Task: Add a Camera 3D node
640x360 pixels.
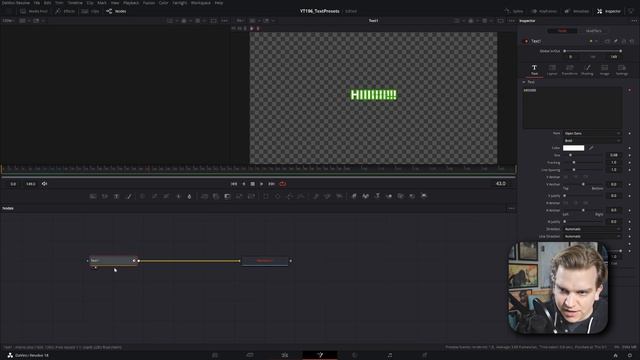Action: point(401,196)
